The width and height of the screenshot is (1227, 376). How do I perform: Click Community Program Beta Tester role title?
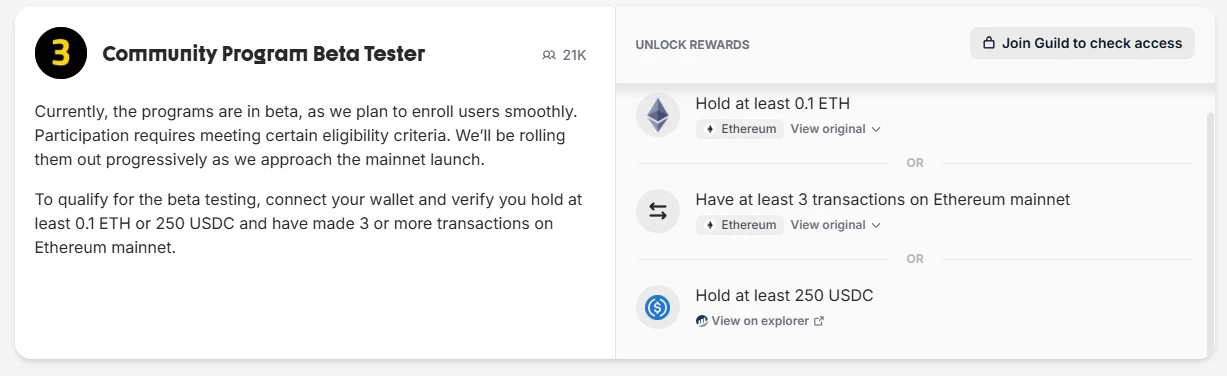(x=264, y=54)
